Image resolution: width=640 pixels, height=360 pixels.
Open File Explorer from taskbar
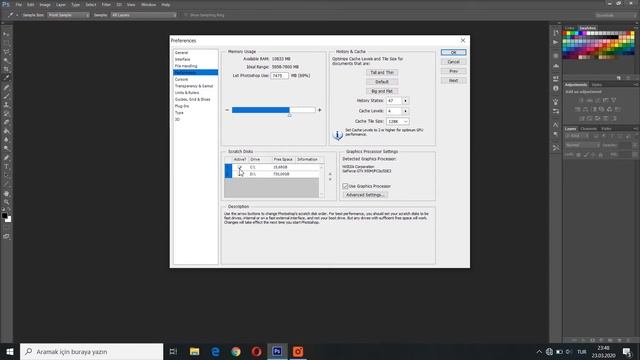pos(194,351)
